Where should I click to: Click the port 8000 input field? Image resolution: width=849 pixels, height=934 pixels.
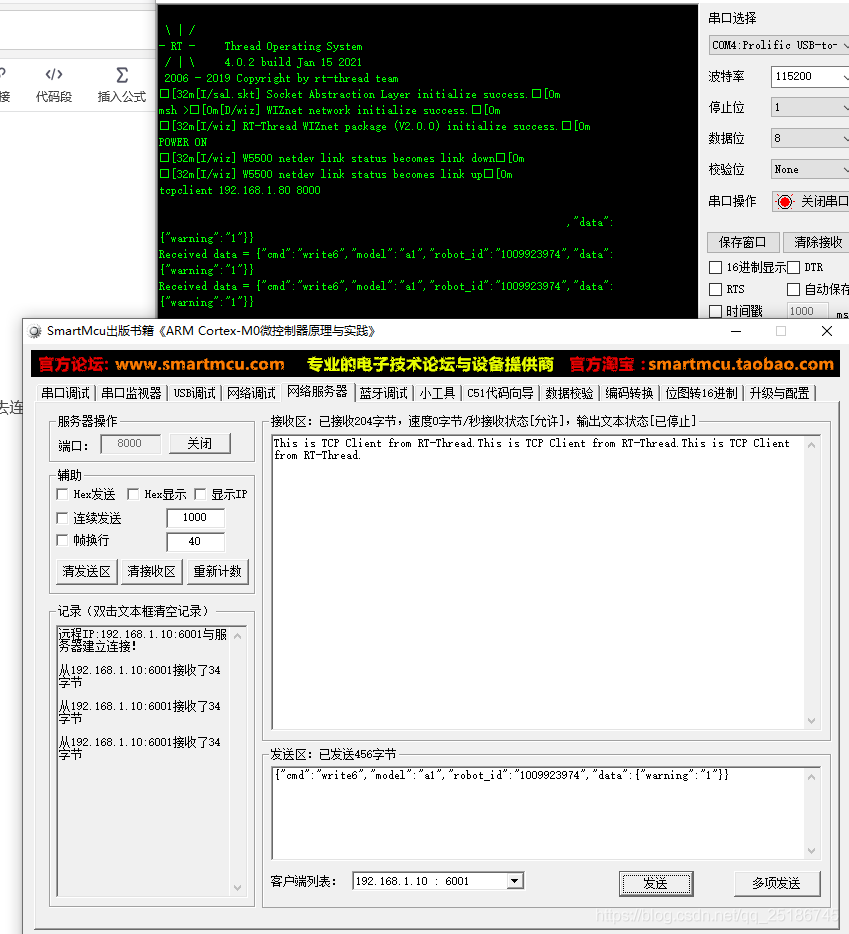[x=130, y=444]
